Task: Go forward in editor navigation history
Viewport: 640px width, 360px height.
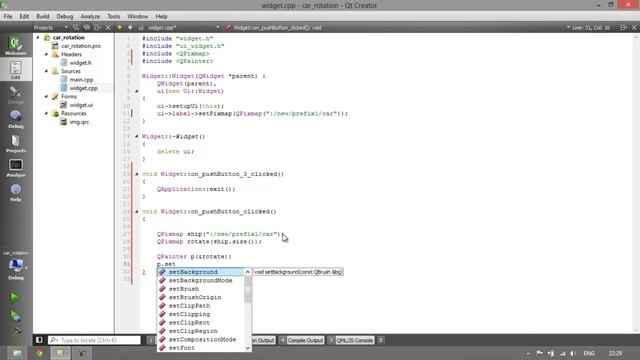Action: pyautogui.click(x=130, y=27)
